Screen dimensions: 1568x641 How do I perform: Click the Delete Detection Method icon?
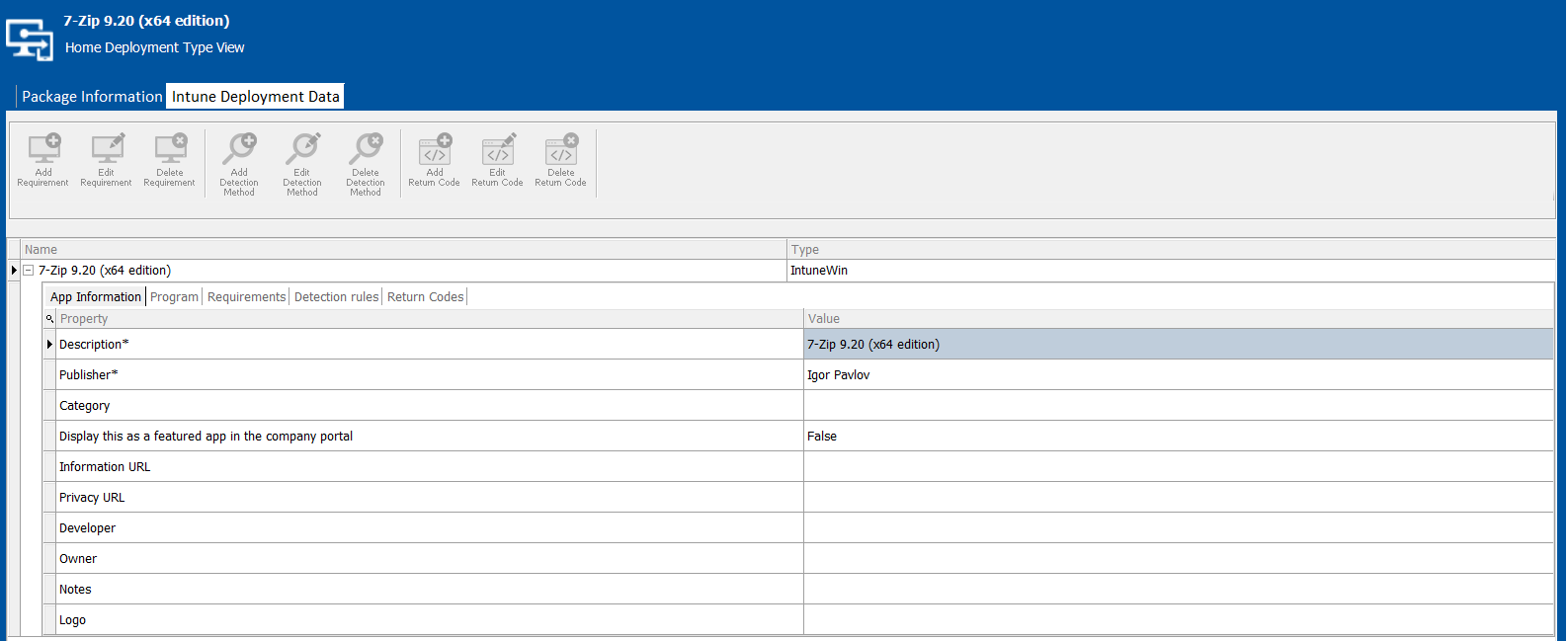[x=366, y=150]
